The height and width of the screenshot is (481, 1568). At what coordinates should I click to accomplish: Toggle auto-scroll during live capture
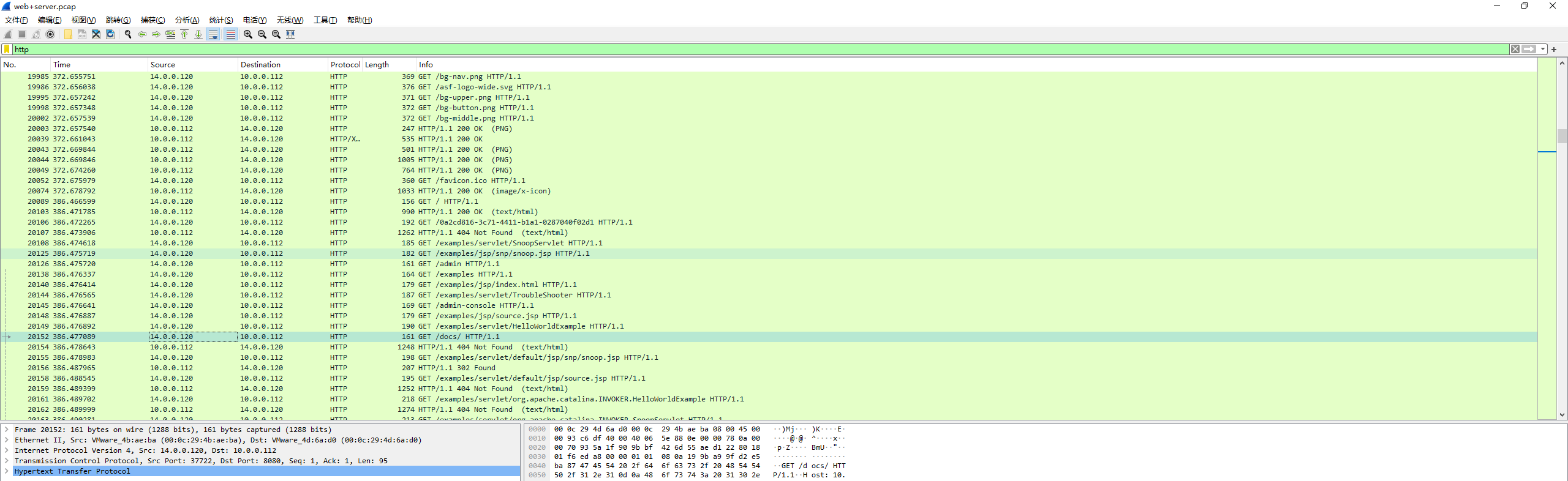click(213, 34)
